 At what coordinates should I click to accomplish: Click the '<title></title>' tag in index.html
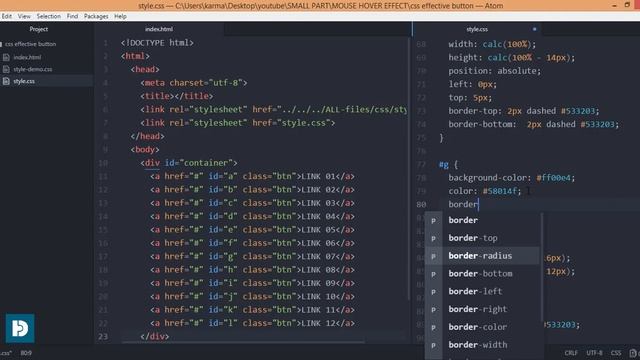(176, 96)
